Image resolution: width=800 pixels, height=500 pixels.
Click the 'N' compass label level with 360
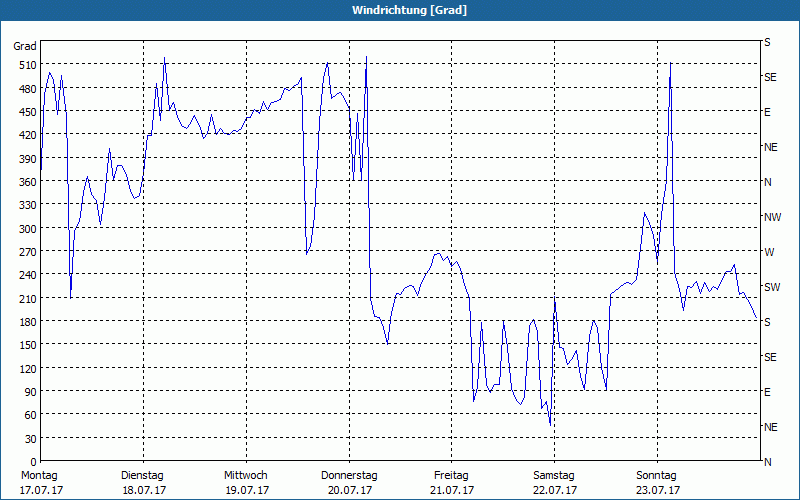click(x=768, y=182)
